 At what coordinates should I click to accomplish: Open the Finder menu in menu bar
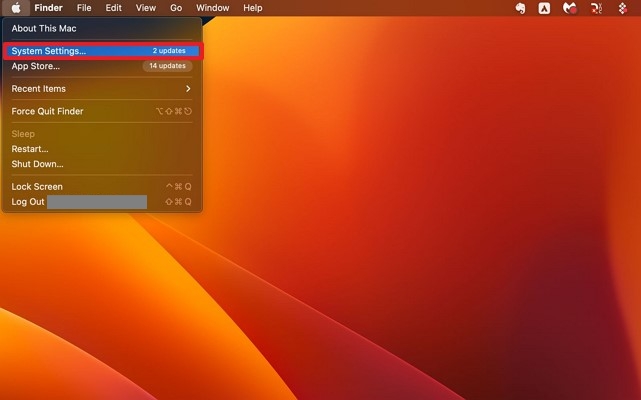[48, 8]
